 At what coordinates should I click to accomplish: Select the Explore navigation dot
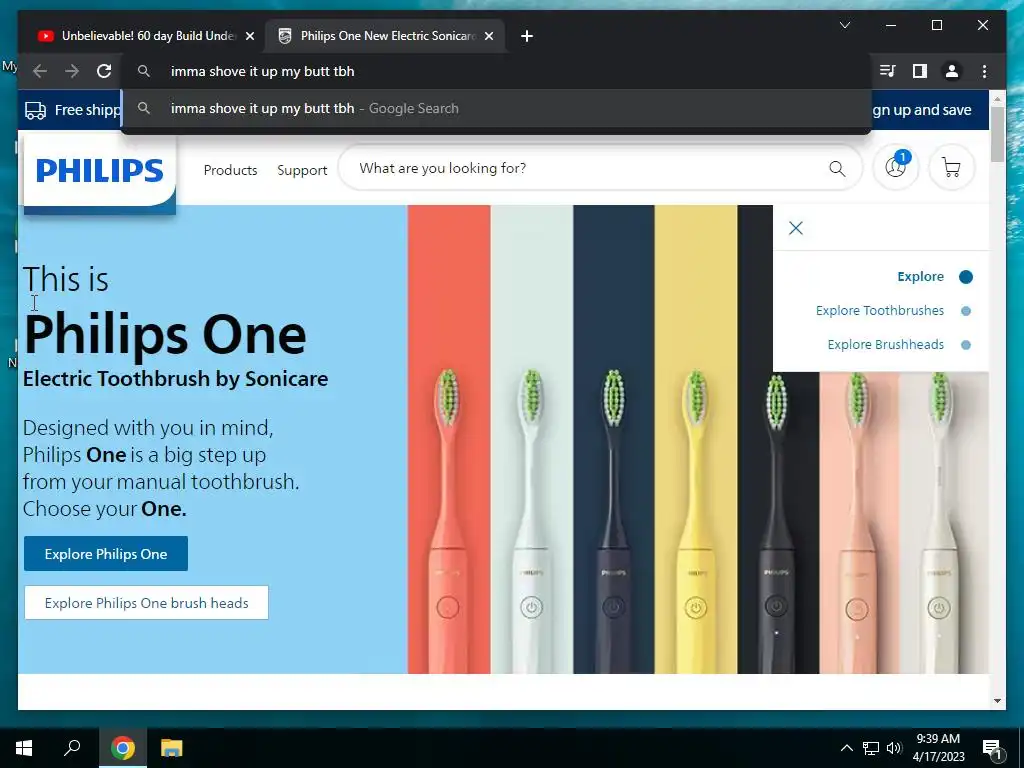tap(966, 277)
